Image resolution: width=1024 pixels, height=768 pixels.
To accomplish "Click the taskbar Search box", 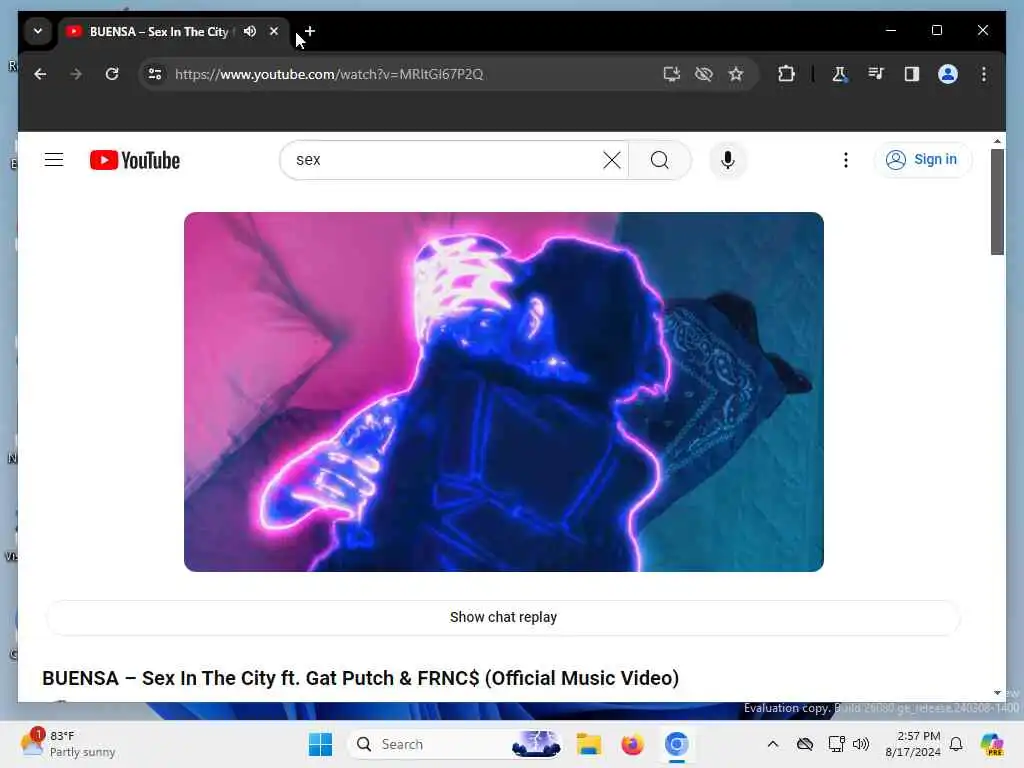I will click(x=455, y=744).
